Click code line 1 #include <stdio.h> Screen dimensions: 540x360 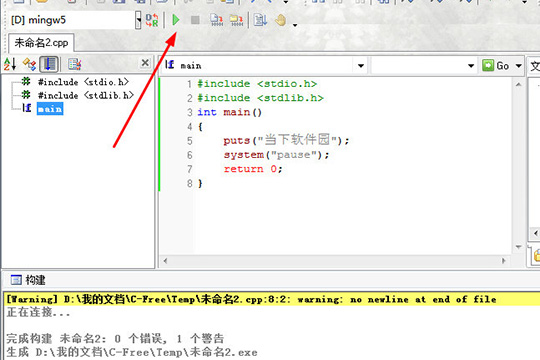pyautogui.click(x=257, y=84)
